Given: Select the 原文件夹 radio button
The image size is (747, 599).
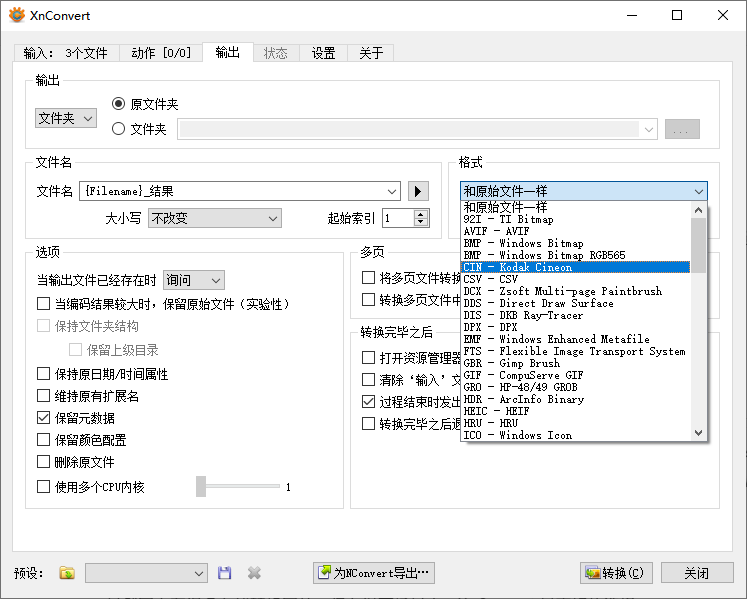Looking at the screenshot, I should (118, 103).
